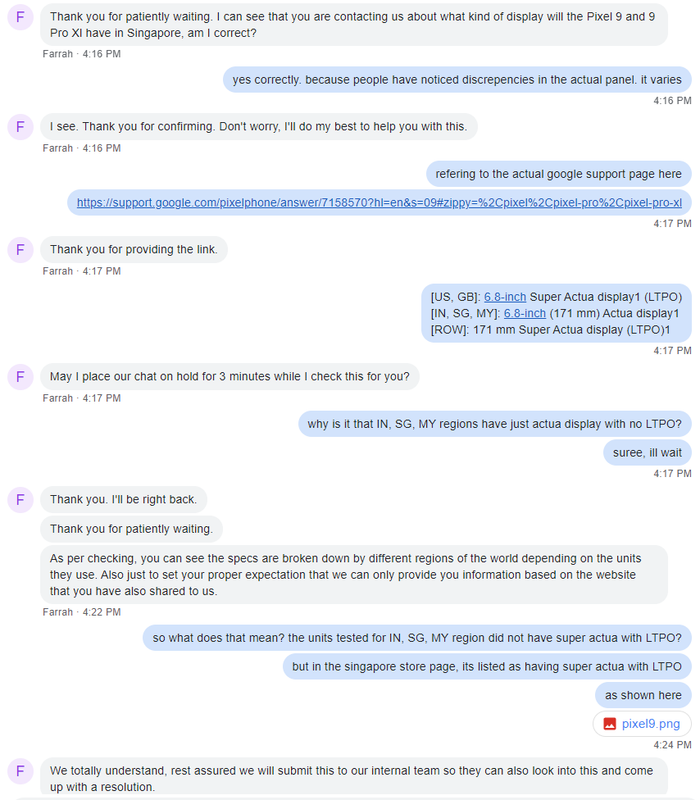The image size is (700, 800).
Task: Click the red image icon on pixel9.png
Action: (609, 723)
